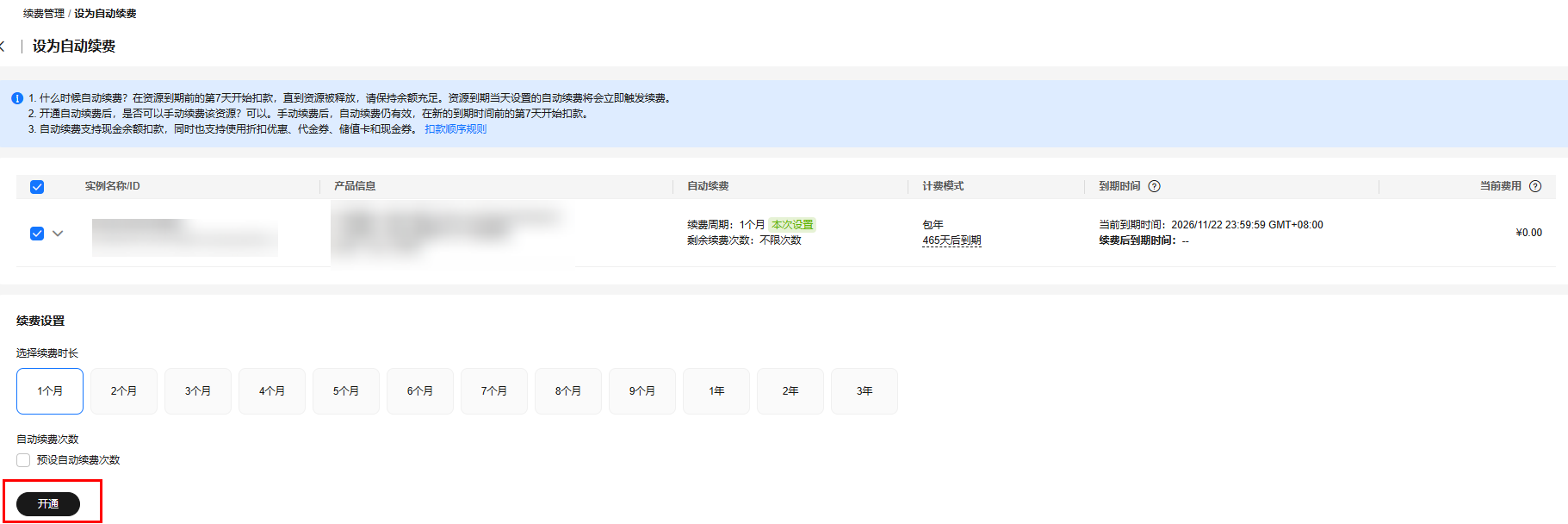Select 3个月 renewal duration
This screenshot has width=1568, height=524.
click(x=198, y=391)
